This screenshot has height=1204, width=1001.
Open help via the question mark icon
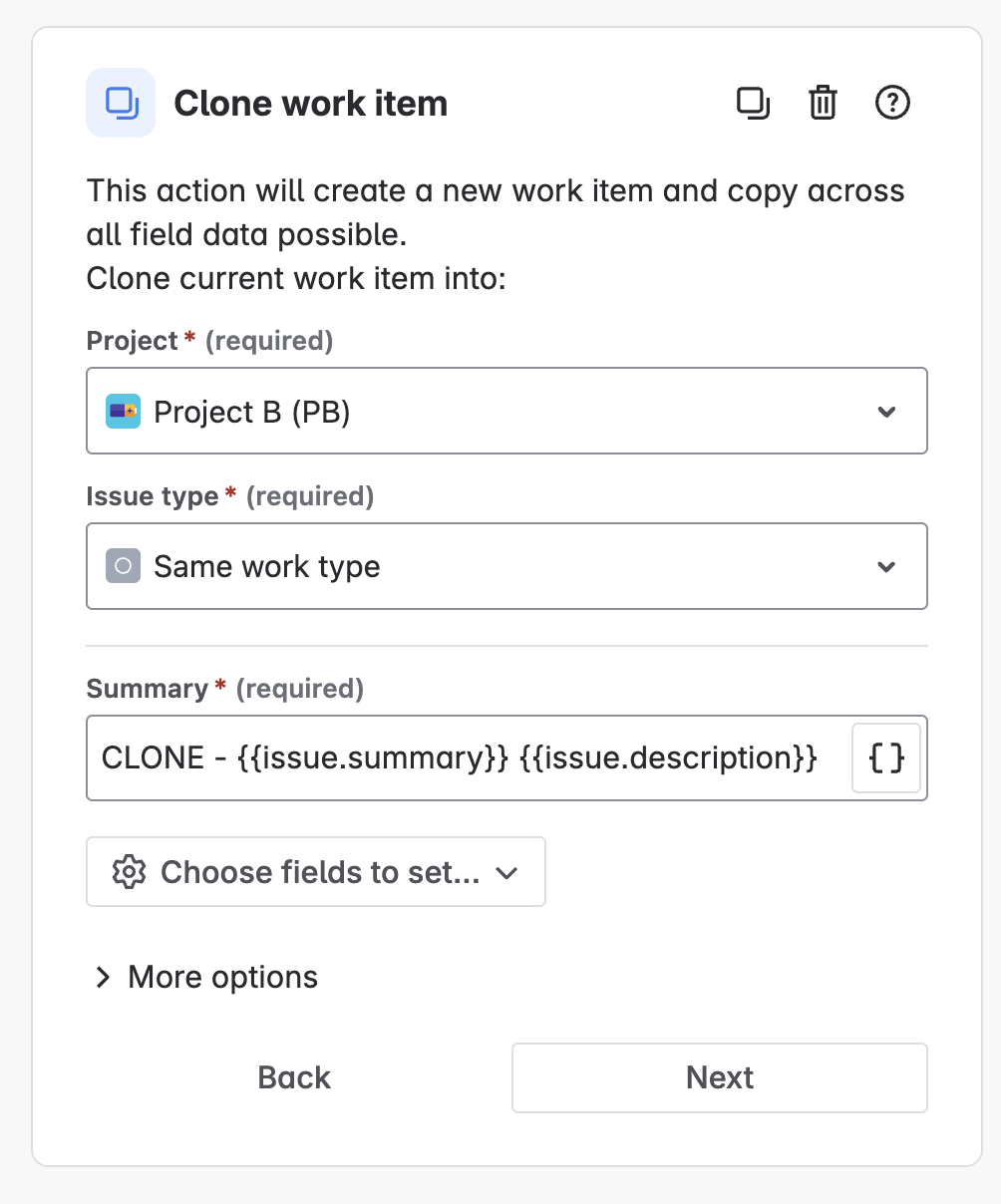click(x=892, y=103)
